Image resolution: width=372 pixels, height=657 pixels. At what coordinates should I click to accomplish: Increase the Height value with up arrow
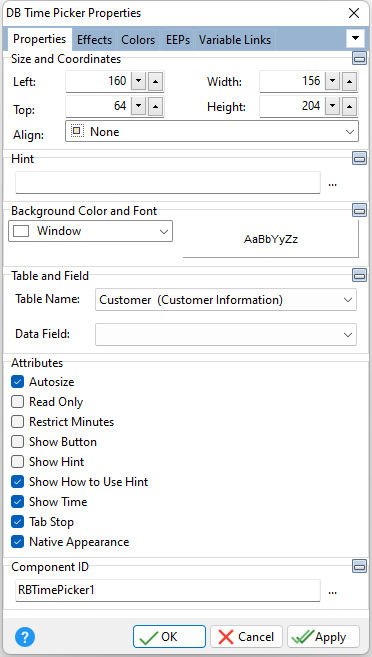coord(349,107)
